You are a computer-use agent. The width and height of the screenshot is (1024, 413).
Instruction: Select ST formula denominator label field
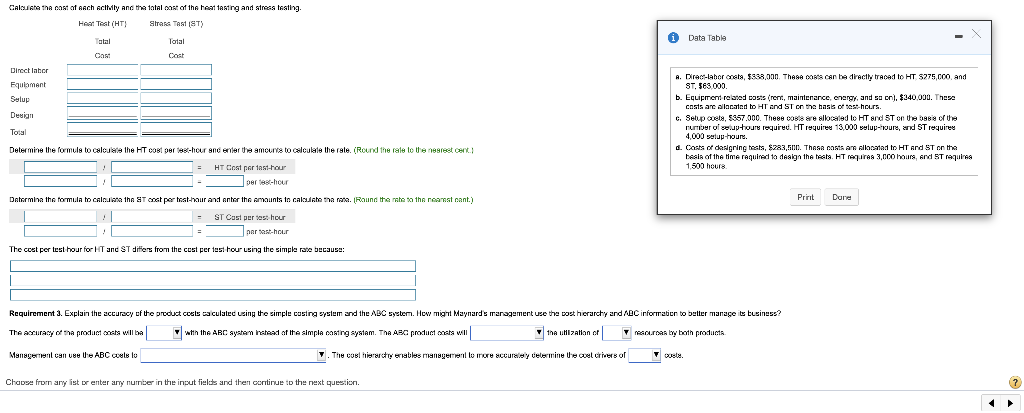tap(152, 216)
